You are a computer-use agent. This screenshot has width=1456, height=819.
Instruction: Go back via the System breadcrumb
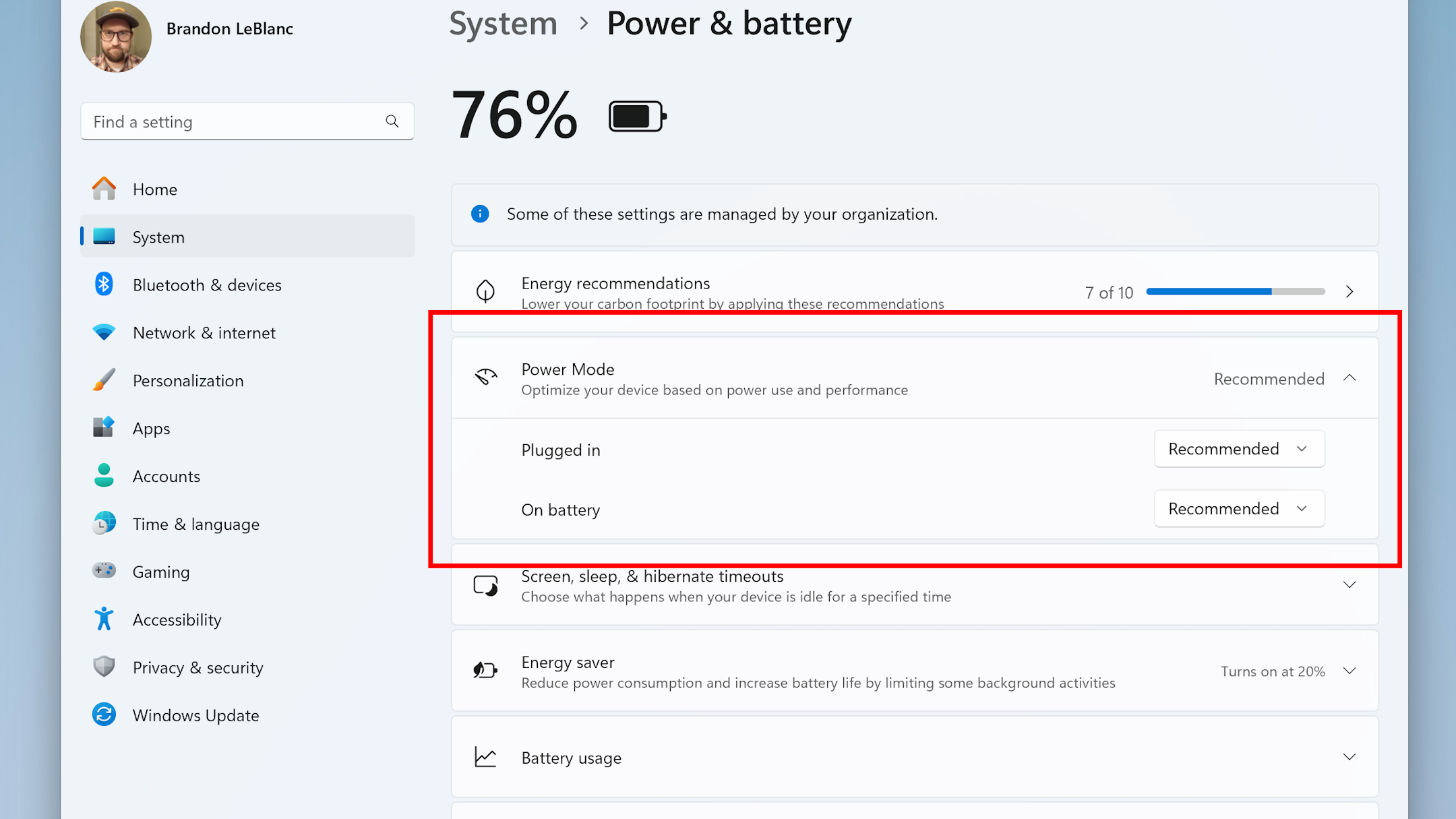click(503, 24)
